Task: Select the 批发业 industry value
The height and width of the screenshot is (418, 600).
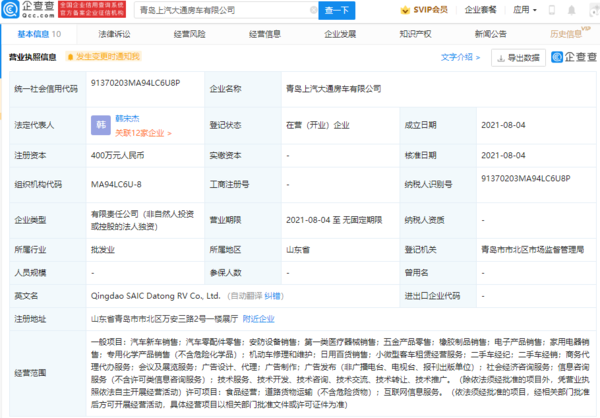Action: [103, 250]
